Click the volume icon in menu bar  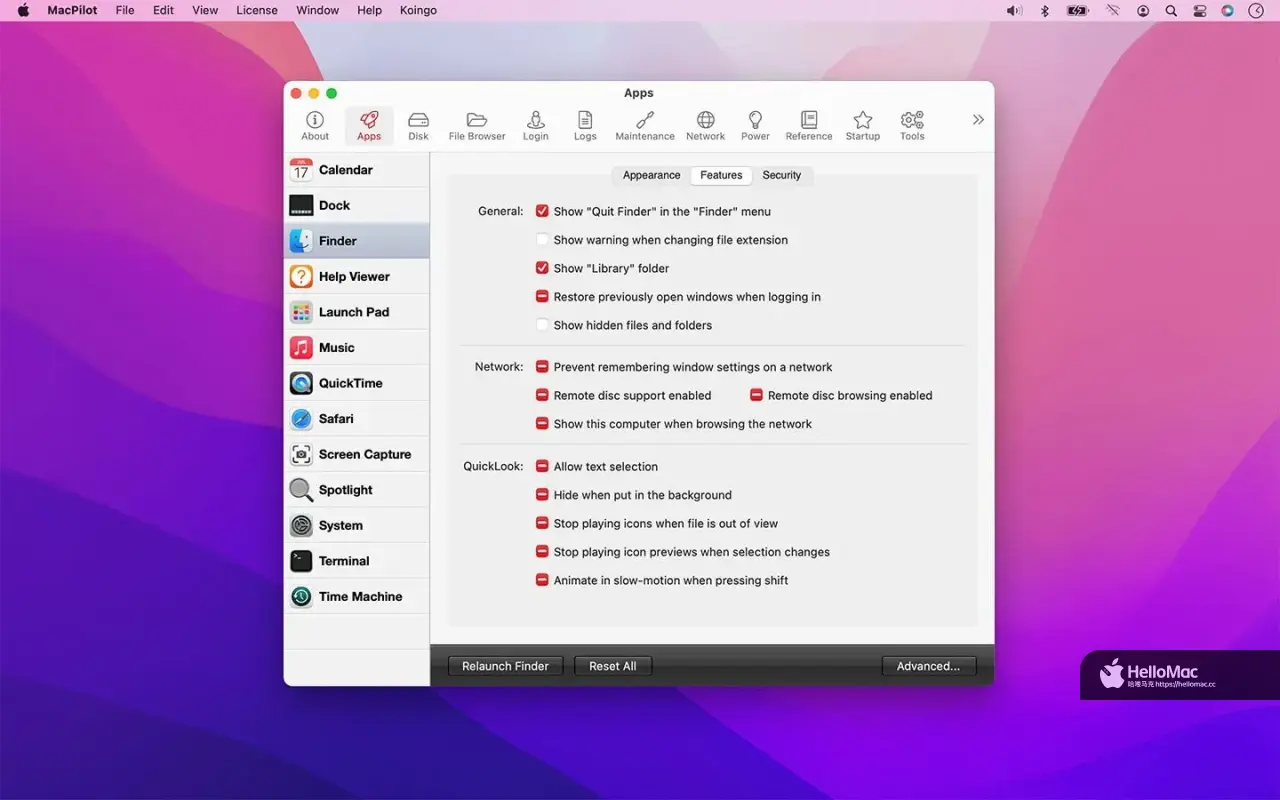(x=1014, y=10)
